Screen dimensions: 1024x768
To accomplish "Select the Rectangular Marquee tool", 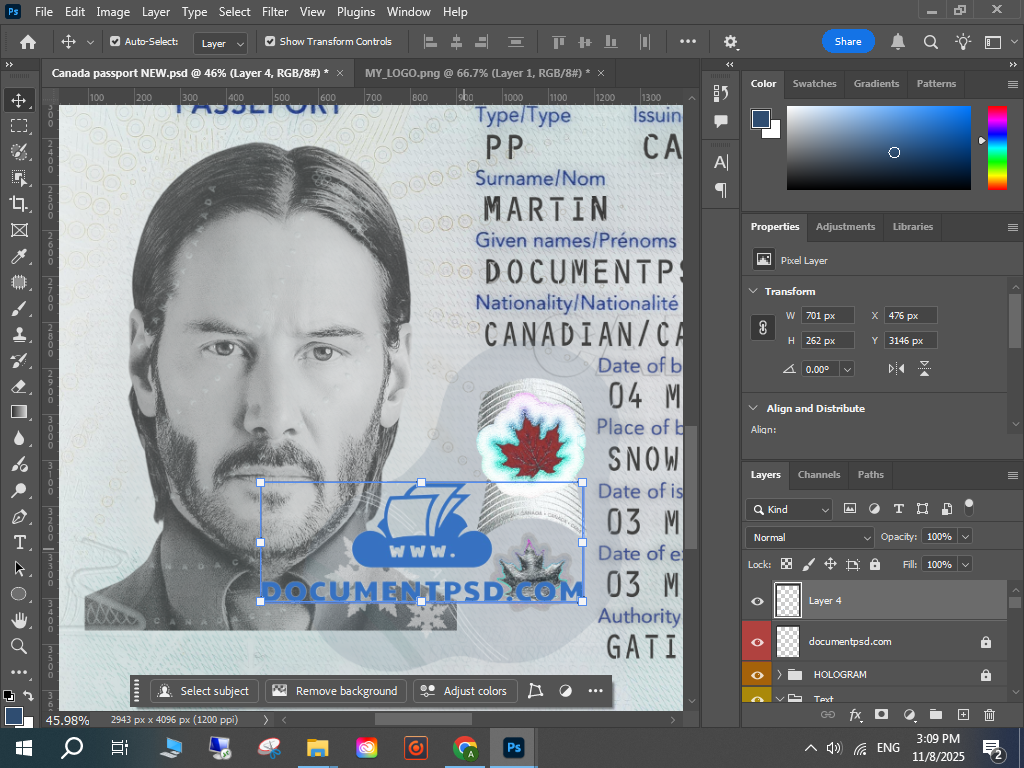I will (18, 126).
